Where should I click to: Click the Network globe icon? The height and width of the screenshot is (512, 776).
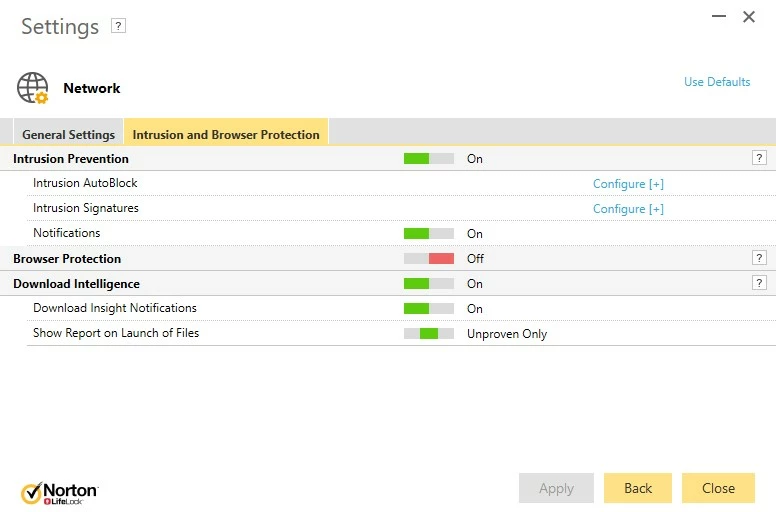[33, 88]
